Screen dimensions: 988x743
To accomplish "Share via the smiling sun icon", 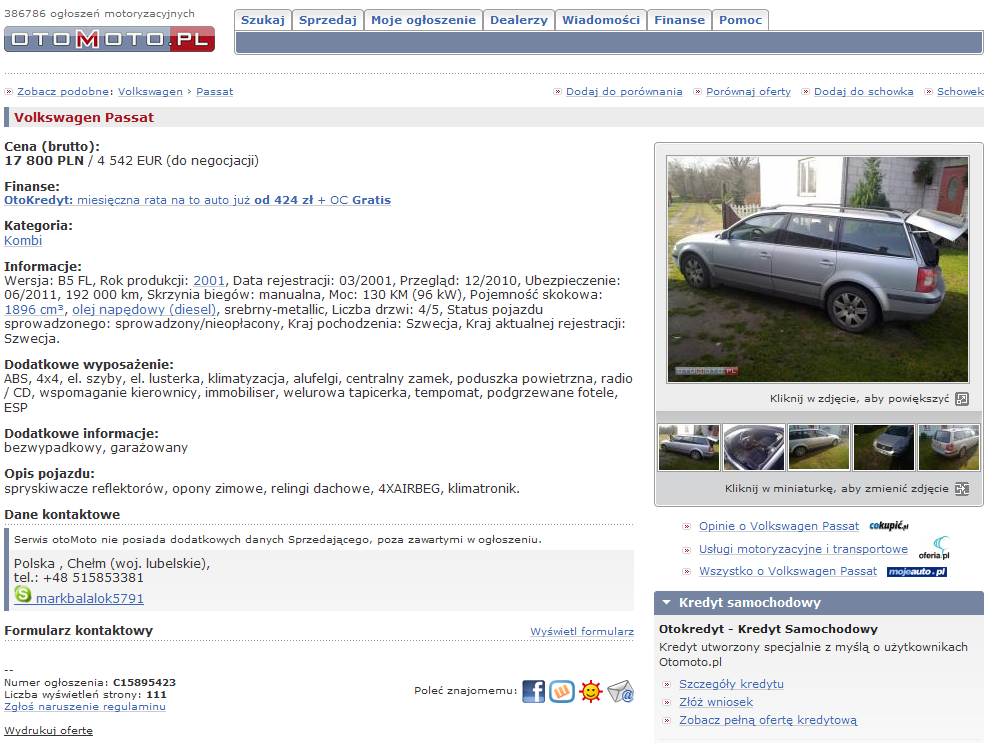I will pos(590,691).
